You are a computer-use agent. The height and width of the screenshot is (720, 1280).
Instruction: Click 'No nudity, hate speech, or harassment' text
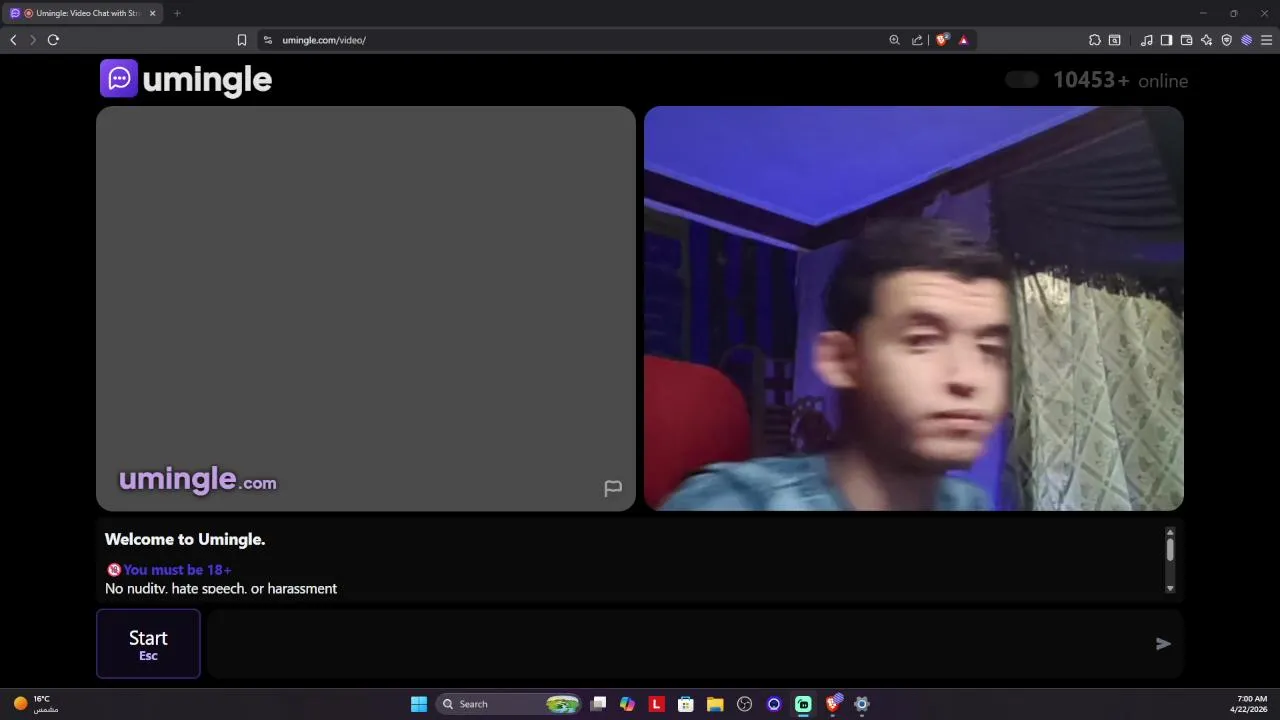[221, 589]
